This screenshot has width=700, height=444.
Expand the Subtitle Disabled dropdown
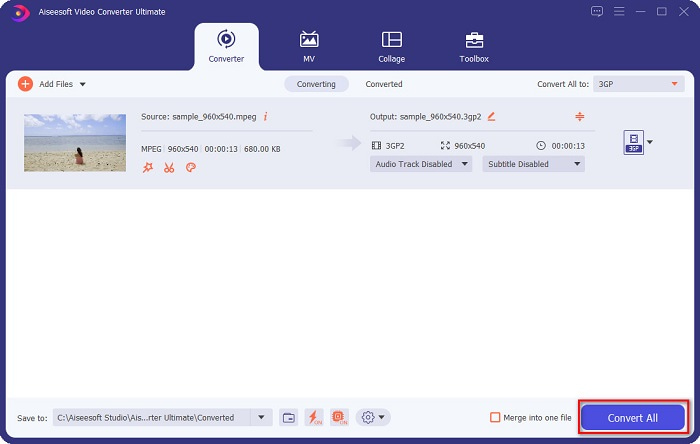click(x=533, y=164)
